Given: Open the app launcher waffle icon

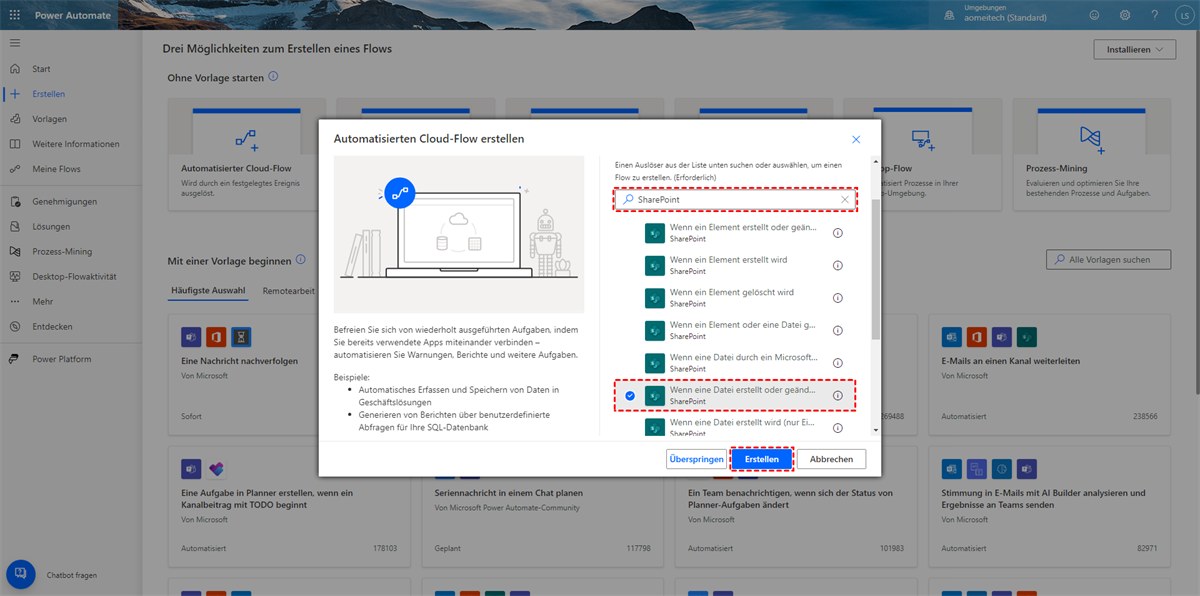Looking at the screenshot, I should tap(14, 15).
